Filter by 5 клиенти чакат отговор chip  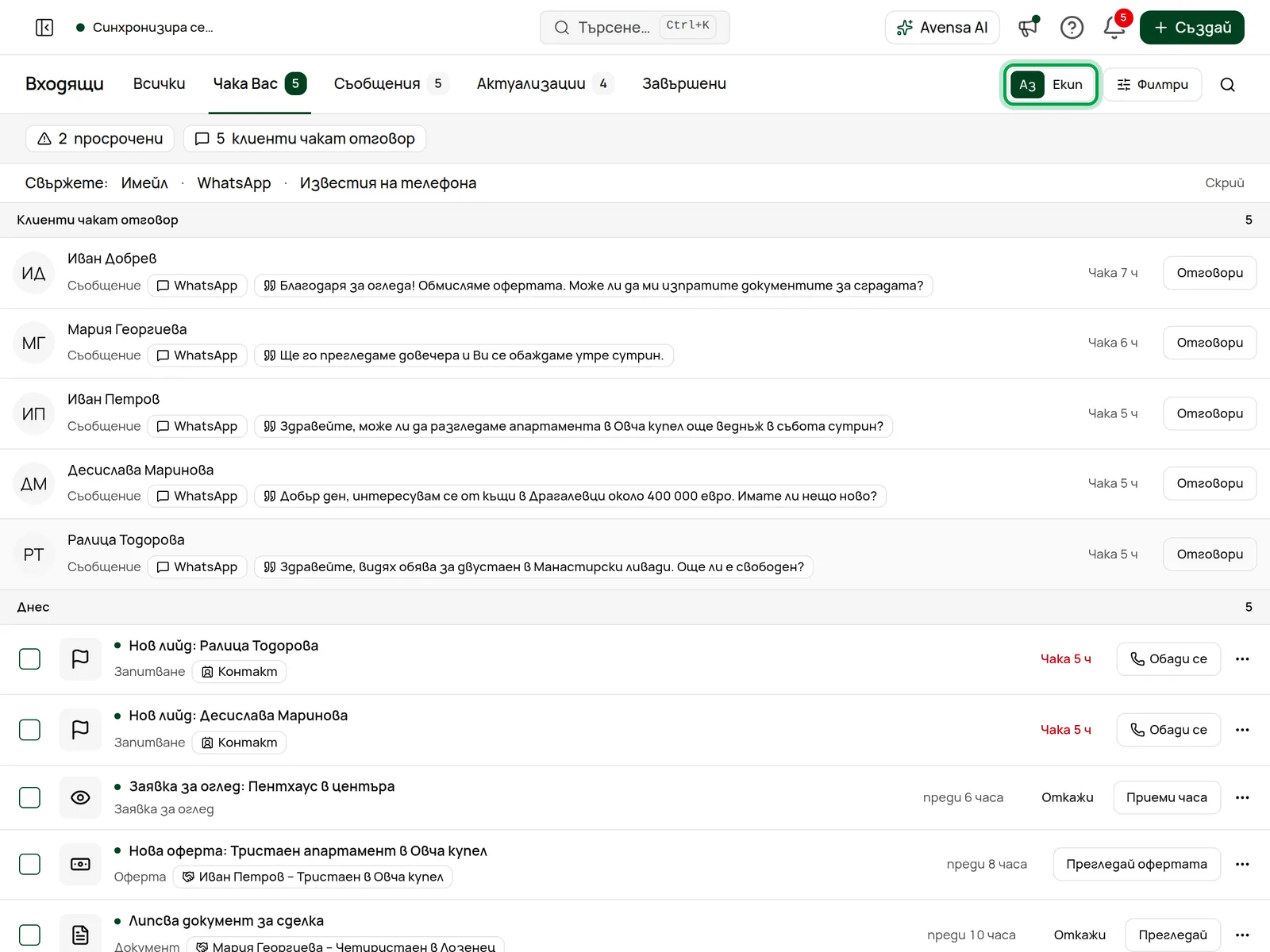(x=305, y=139)
